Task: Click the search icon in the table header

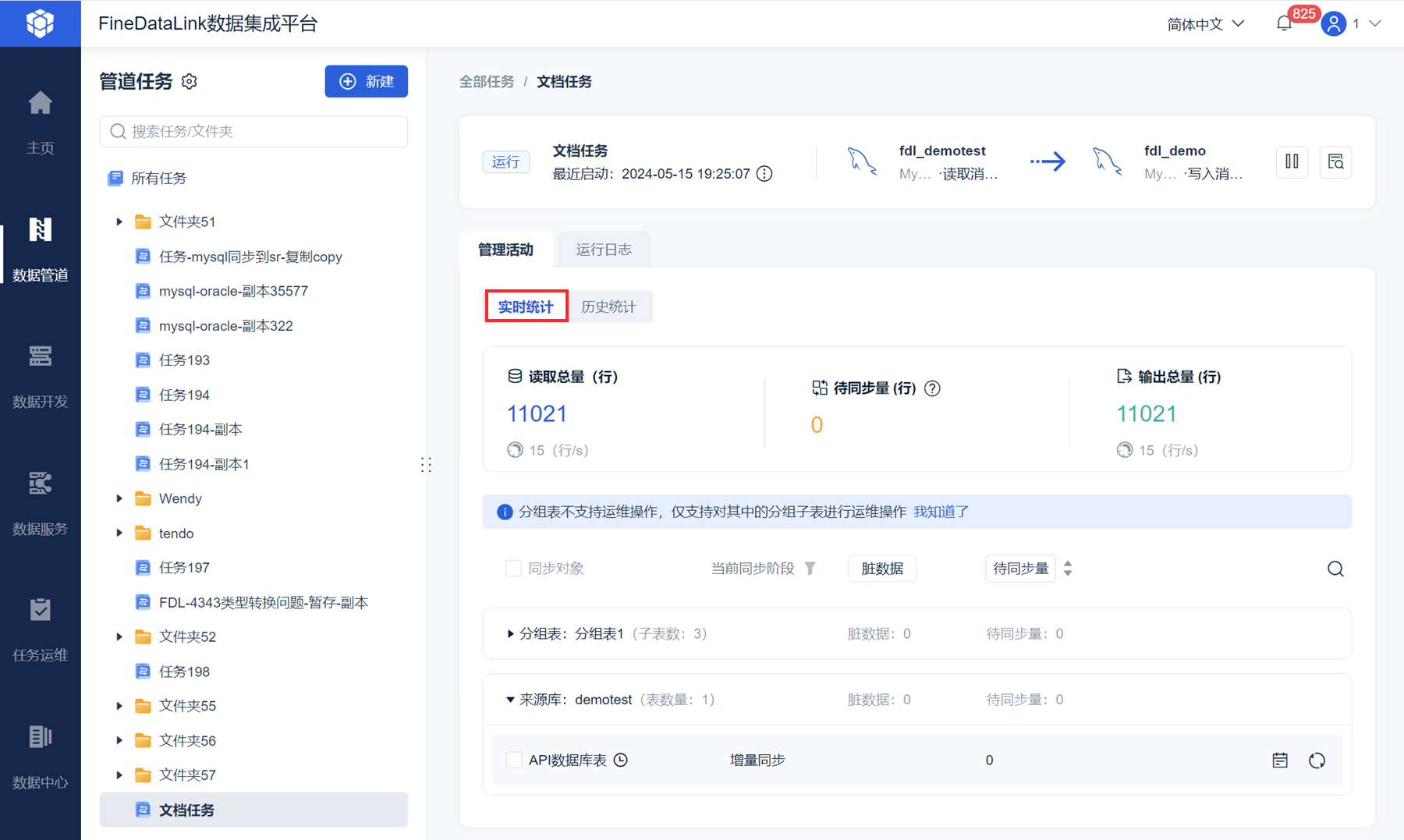Action: tap(1335, 569)
